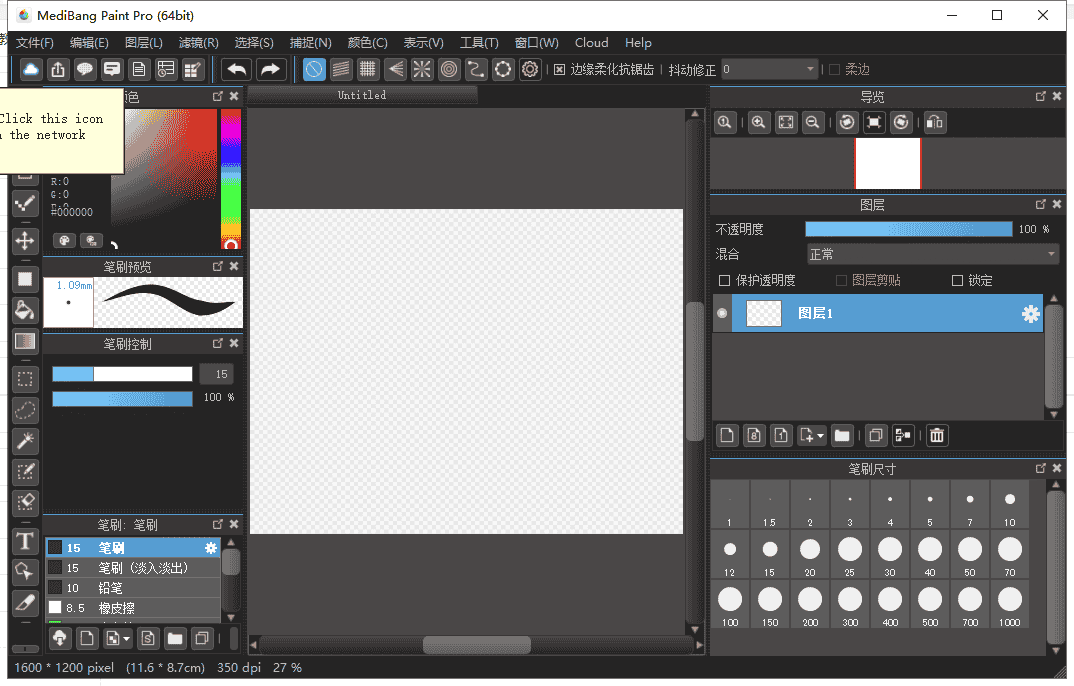Delete layer using the trash can icon
Screen dimensions: 1074x686
(x=937, y=435)
